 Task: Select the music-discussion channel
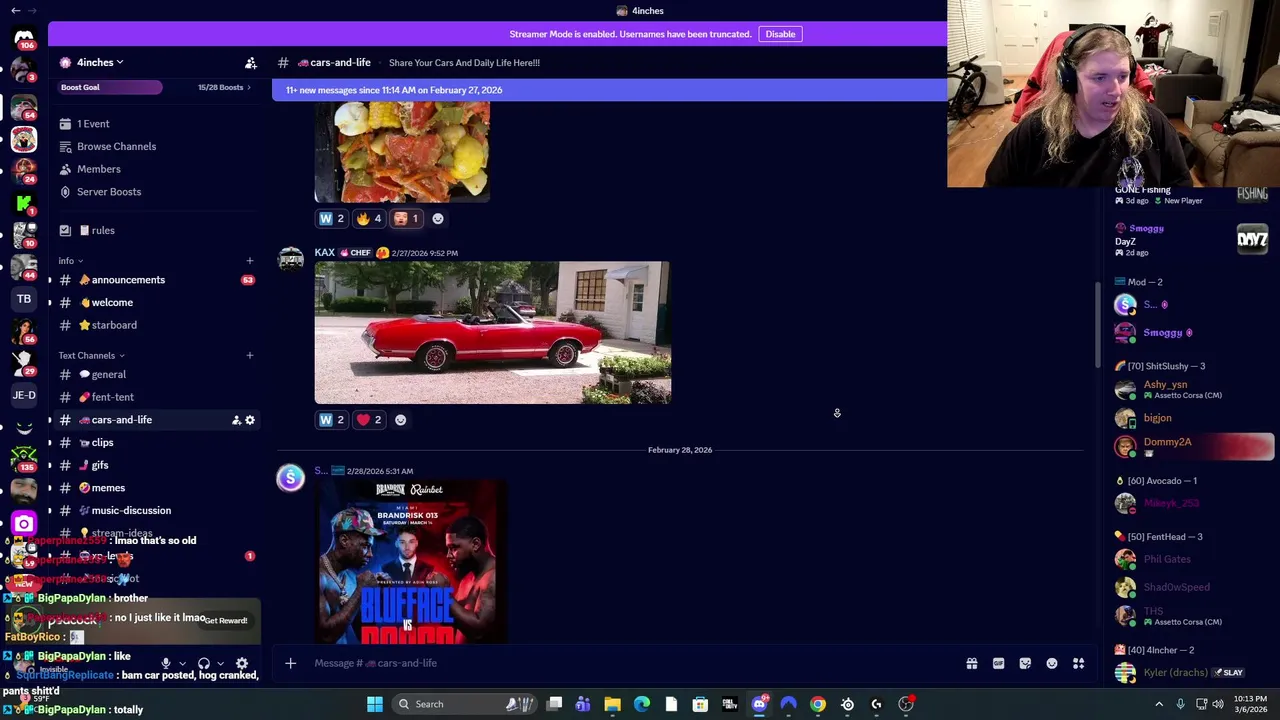point(155,510)
